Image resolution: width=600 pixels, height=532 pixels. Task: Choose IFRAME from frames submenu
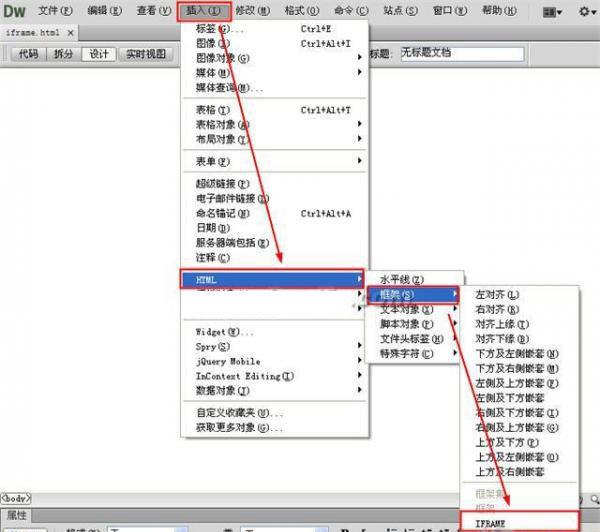pyautogui.click(x=520, y=522)
